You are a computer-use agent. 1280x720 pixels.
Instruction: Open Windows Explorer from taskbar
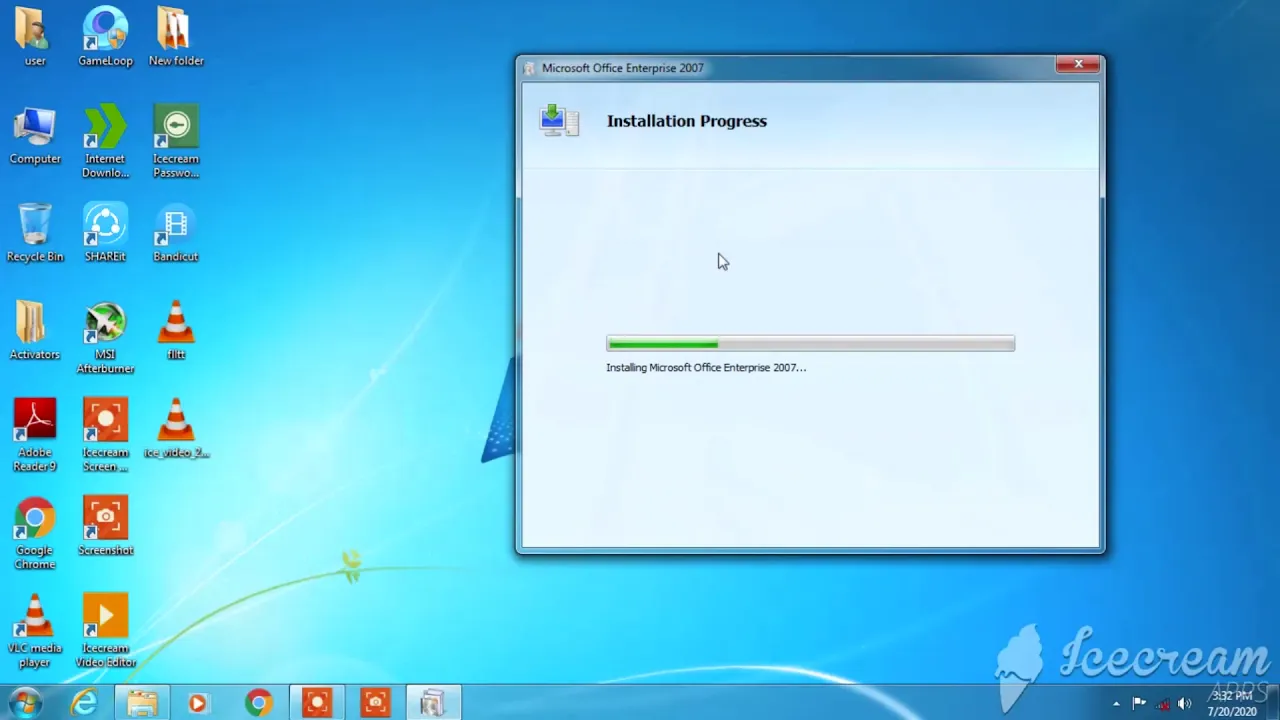(x=141, y=703)
